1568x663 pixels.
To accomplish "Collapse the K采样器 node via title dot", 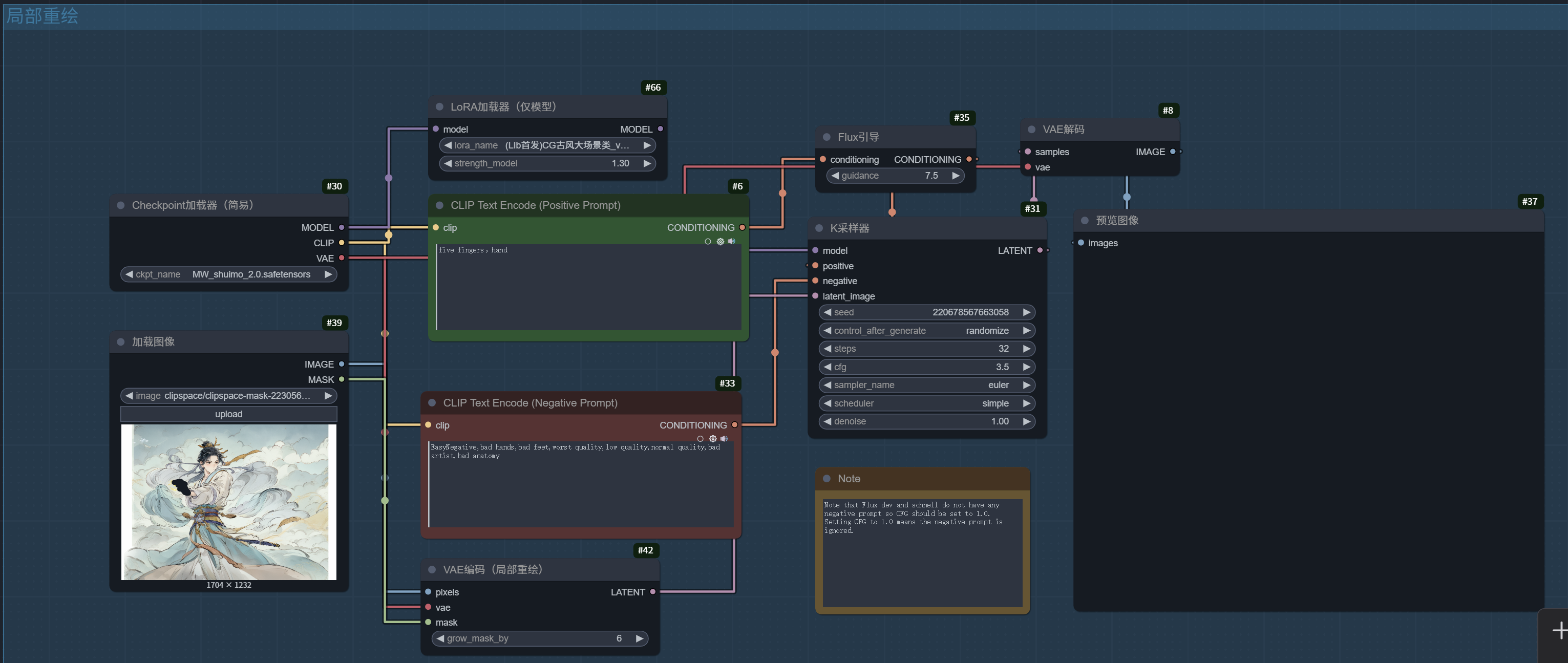I will click(819, 228).
